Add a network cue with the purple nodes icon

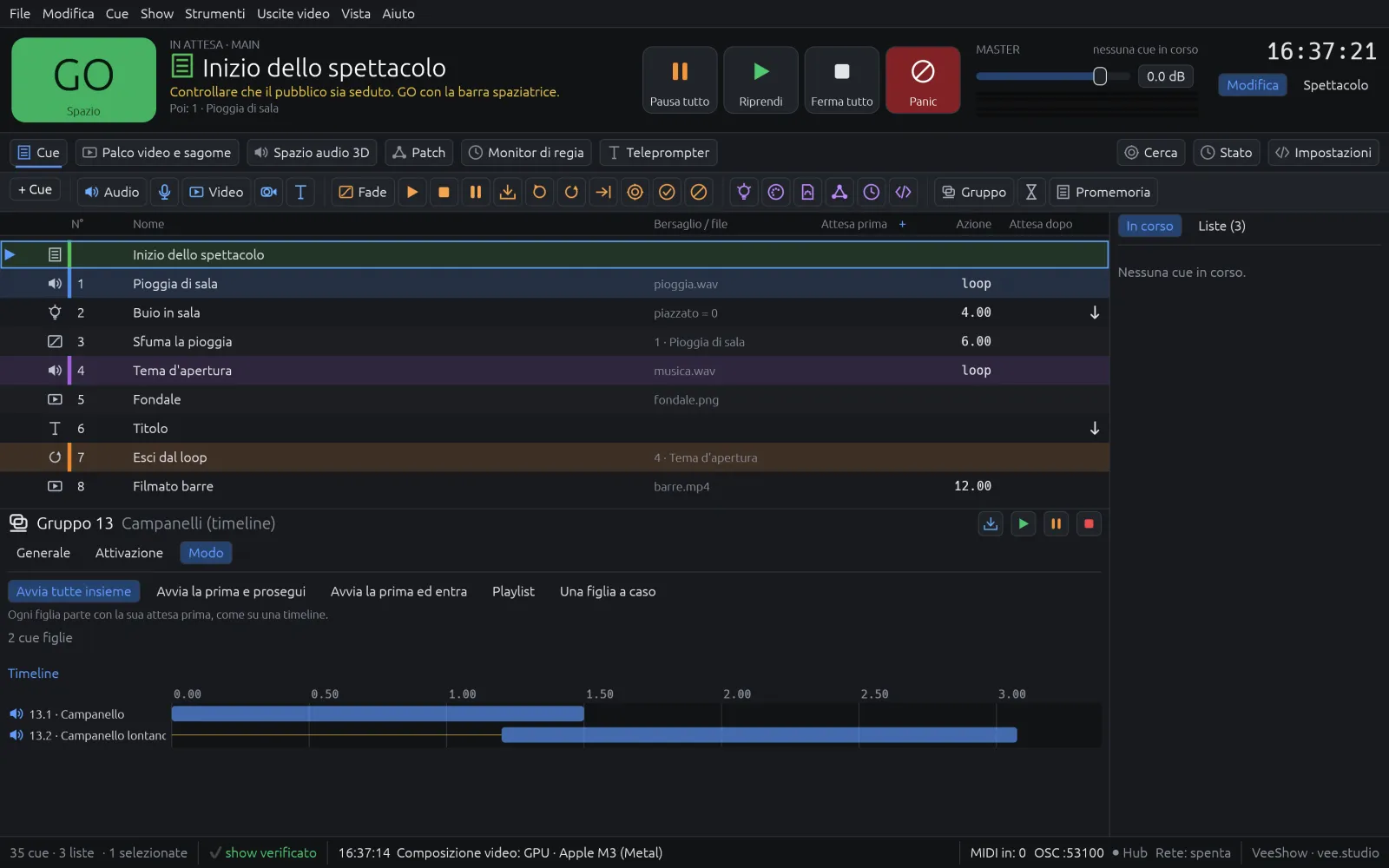pos(839,192)
